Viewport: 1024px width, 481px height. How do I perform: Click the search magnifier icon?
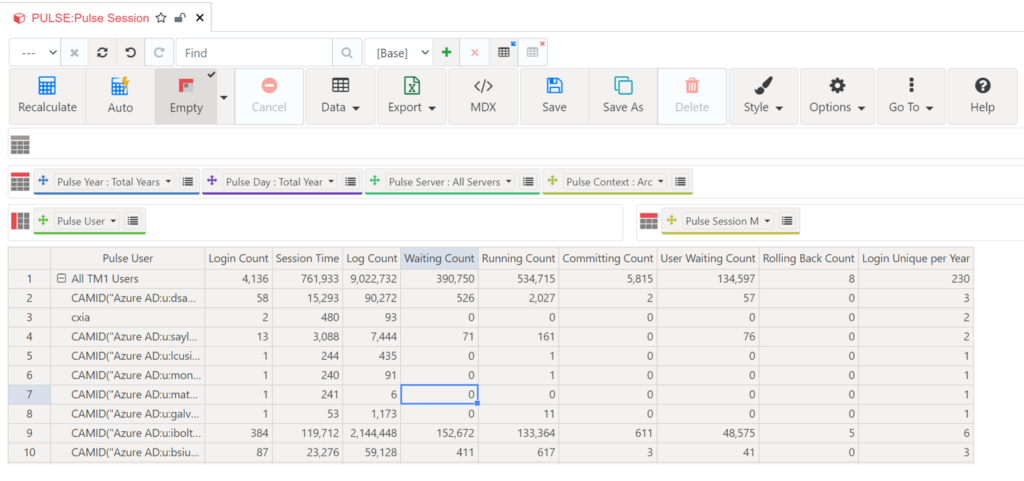click(347, 52)
